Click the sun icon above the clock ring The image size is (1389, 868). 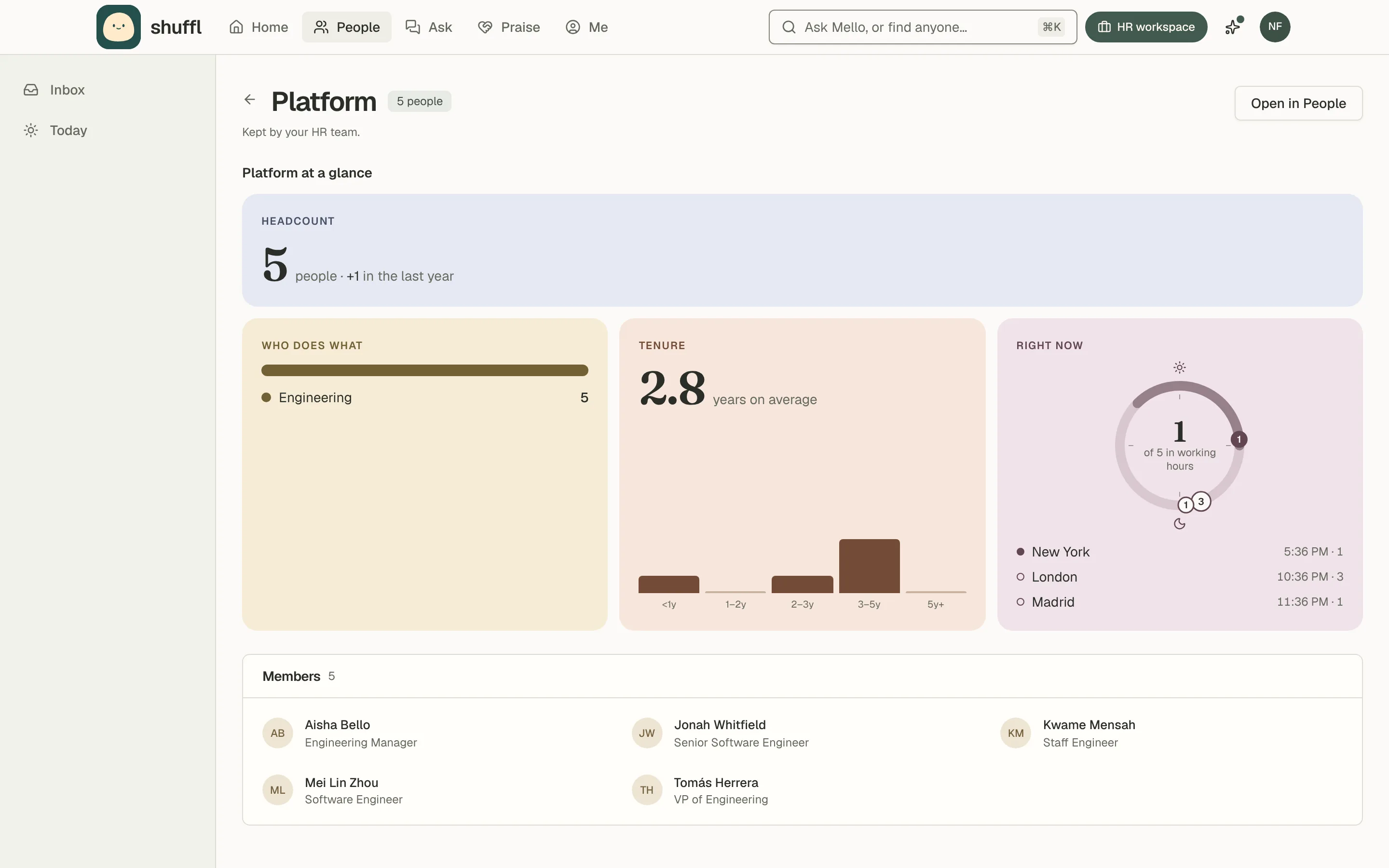(1180, 367)
